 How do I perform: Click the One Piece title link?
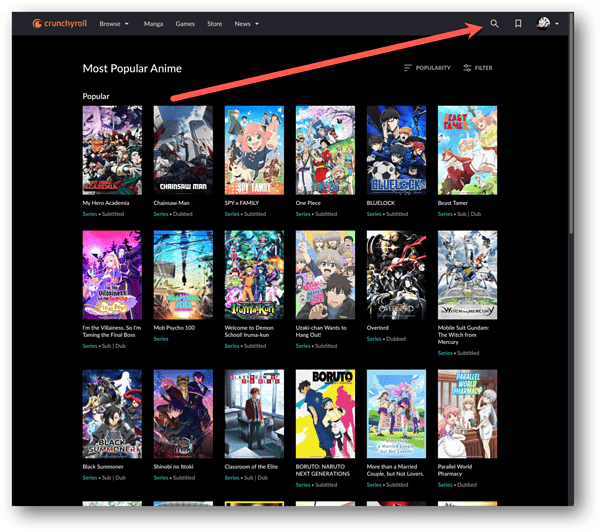tap(308, 203)
